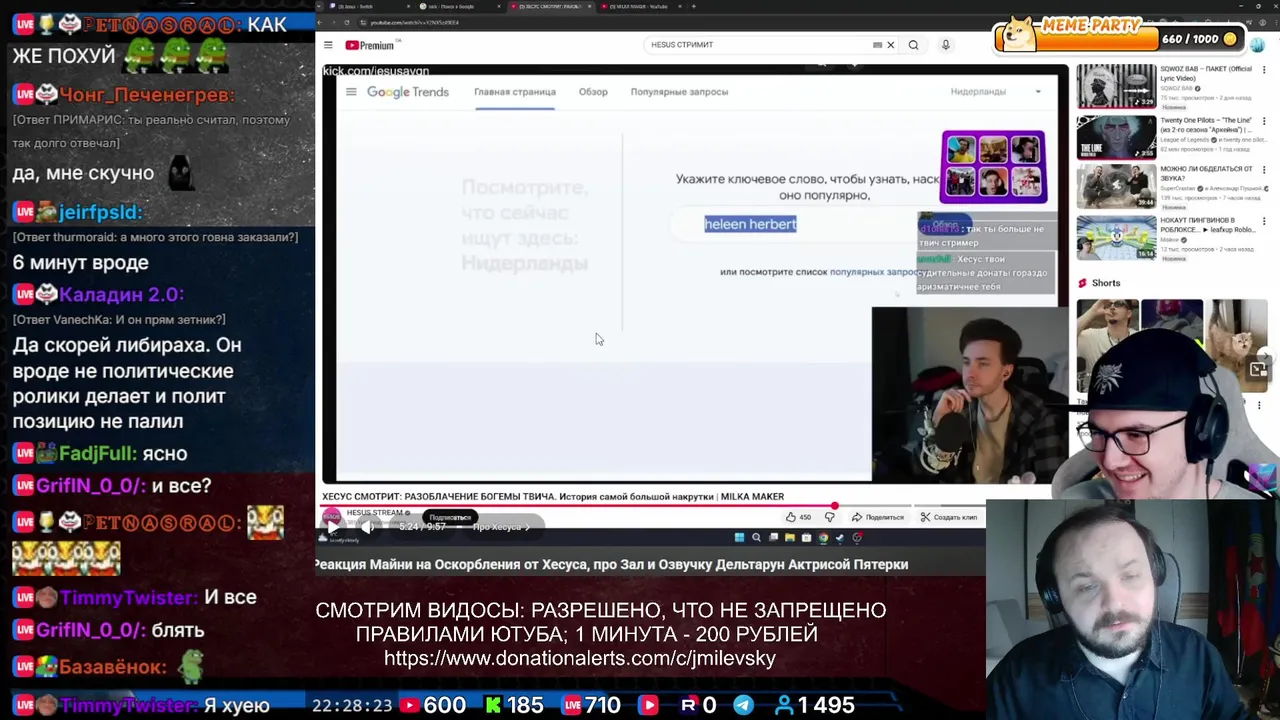
Task: Switch to MILKA MAKER YouTube browser tab
Action: click(x=640, y=6)
